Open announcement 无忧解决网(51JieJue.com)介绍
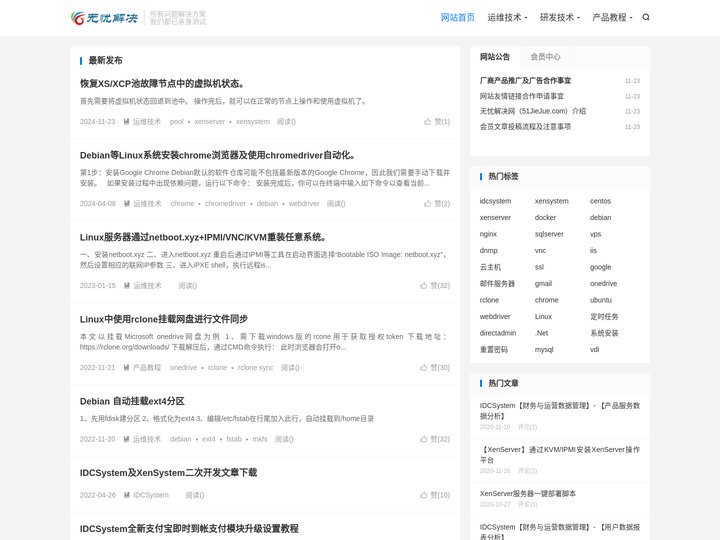Image resolution: width=720 pixels, height=540 pixels. pos(533,111)
